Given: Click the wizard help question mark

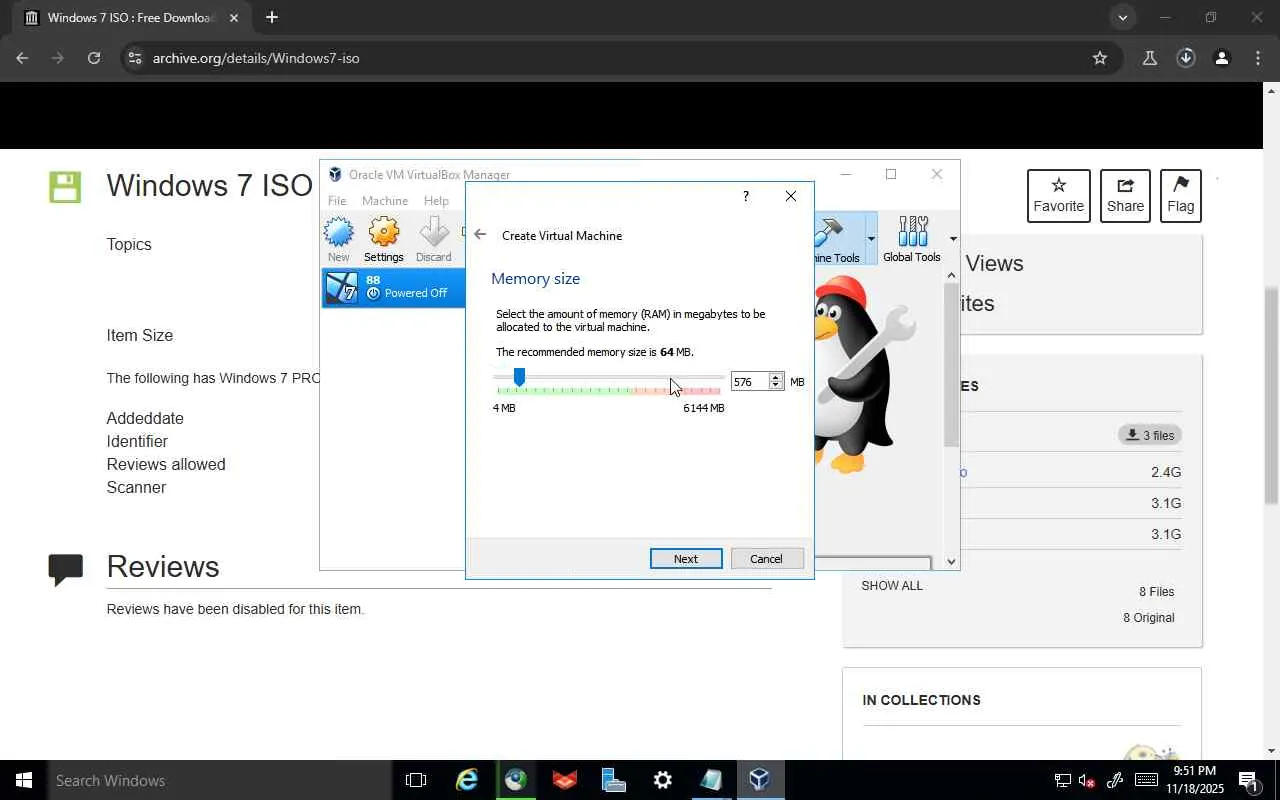Looking at the screenshot, I should click(x=745, y=196).
